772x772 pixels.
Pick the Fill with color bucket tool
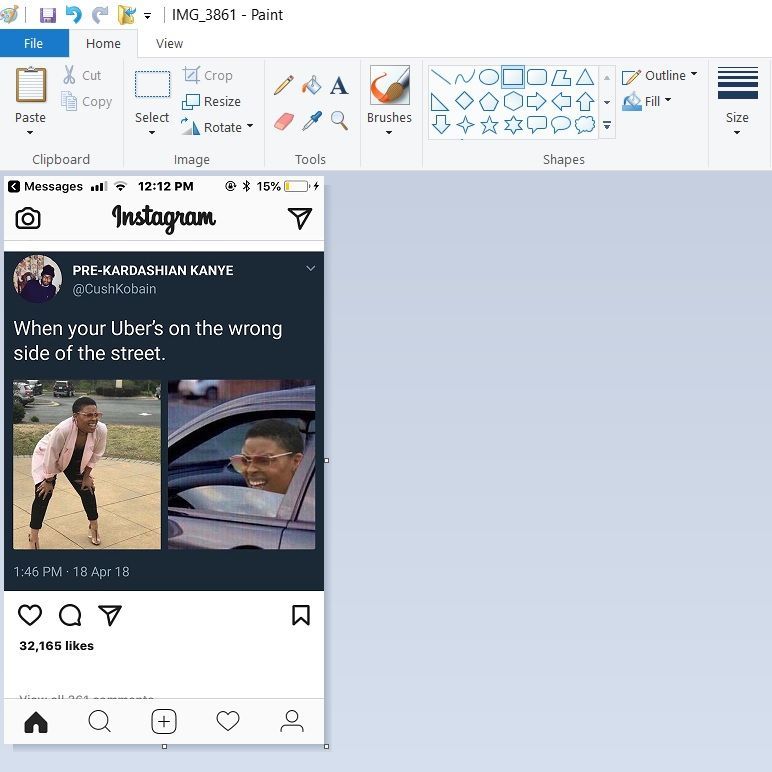pyautogui.click(x=311, y=85)
